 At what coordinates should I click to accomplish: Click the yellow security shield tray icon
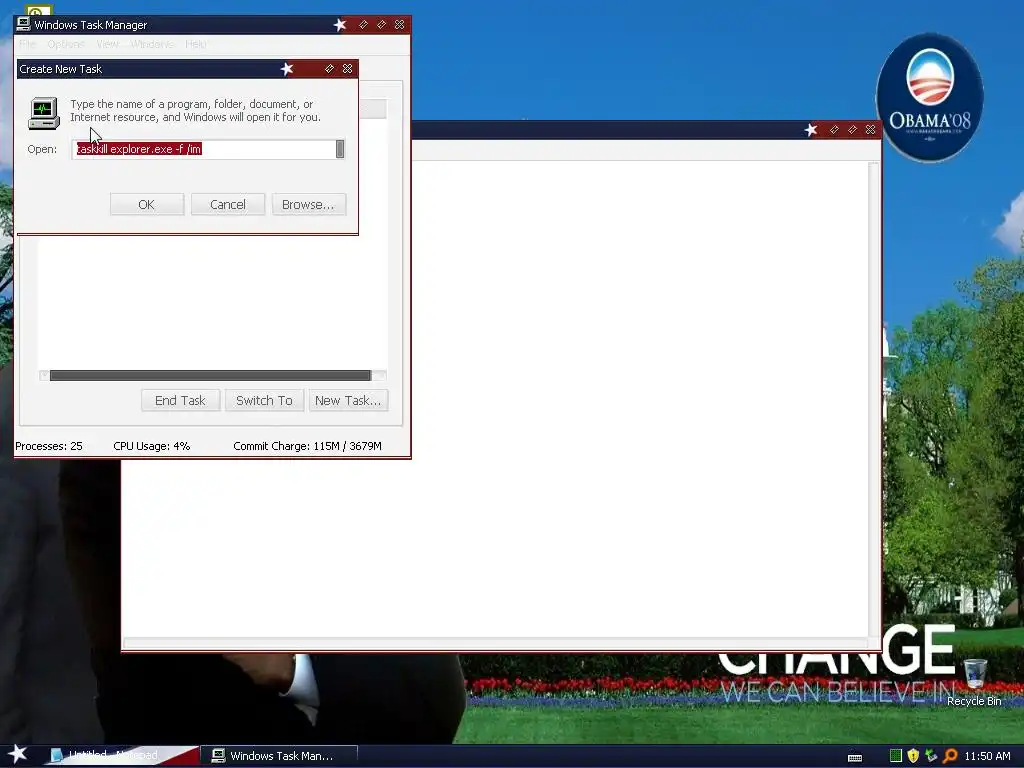pyautogui.click(x=913, y=756)
